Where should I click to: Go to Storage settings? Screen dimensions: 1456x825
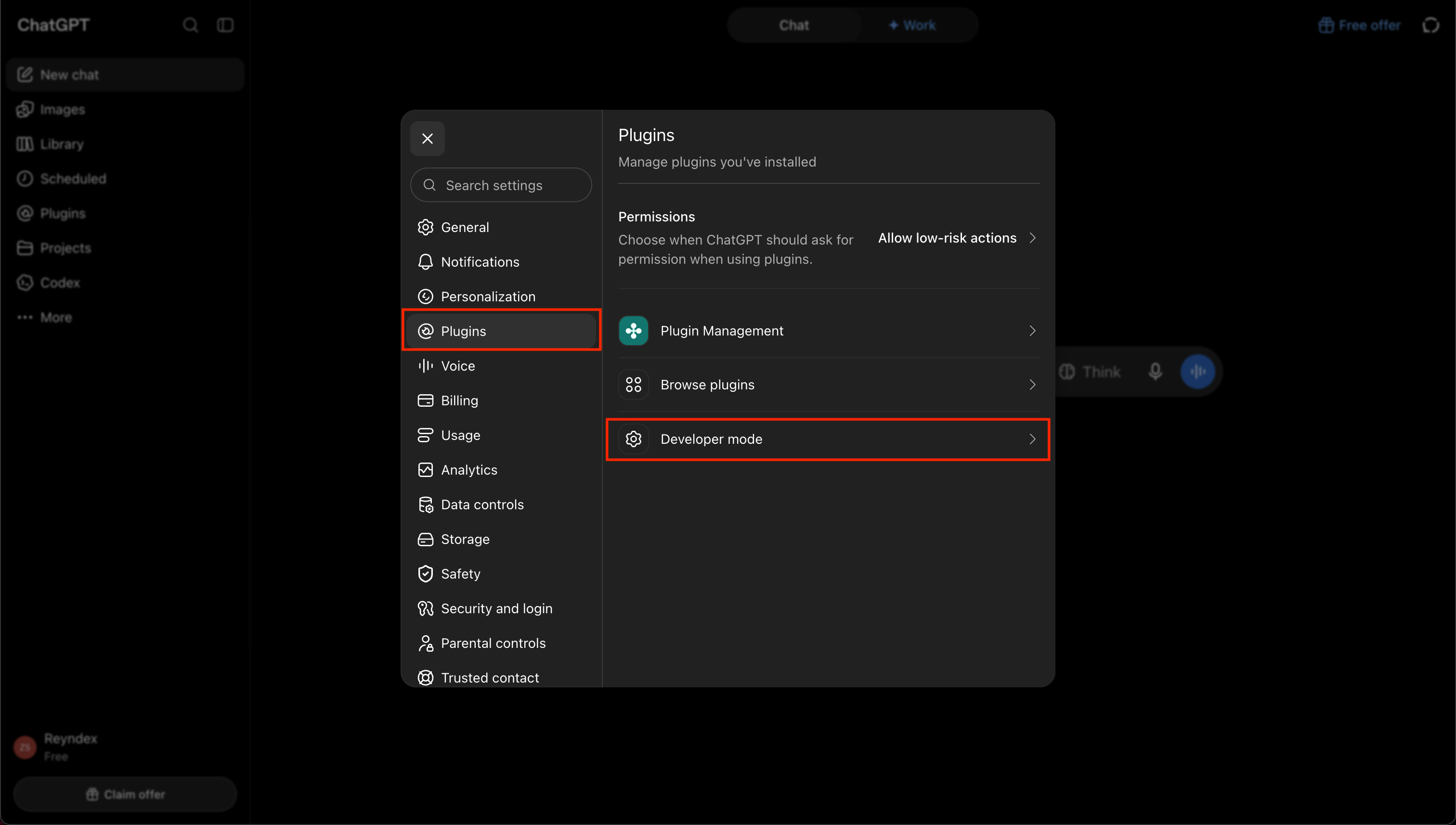(501, 539)
